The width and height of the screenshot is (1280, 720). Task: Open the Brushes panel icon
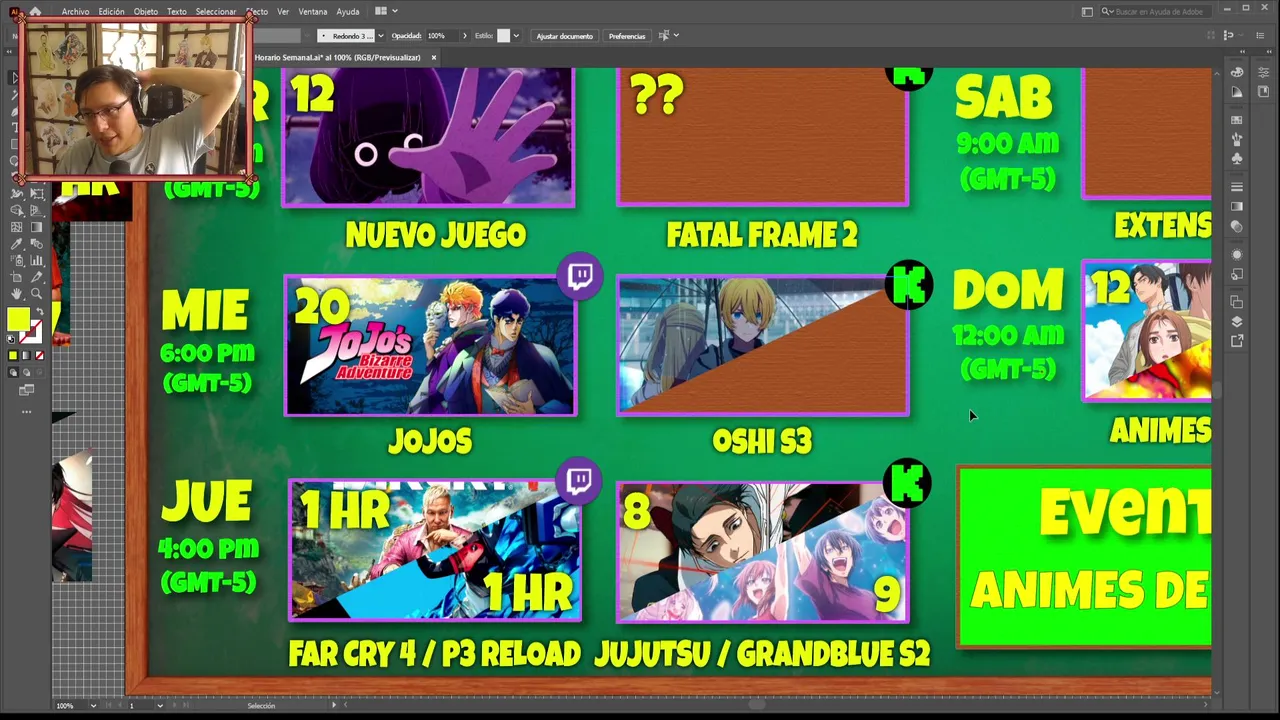click(1237, 138)
